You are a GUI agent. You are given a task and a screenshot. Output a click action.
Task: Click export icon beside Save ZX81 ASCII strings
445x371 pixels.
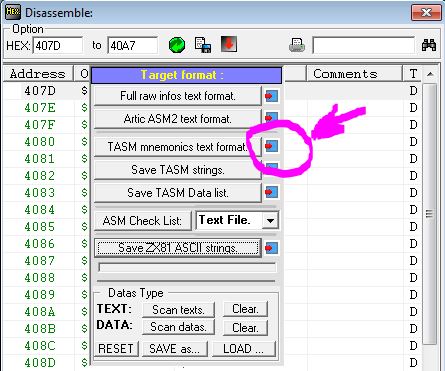(272, 248)
